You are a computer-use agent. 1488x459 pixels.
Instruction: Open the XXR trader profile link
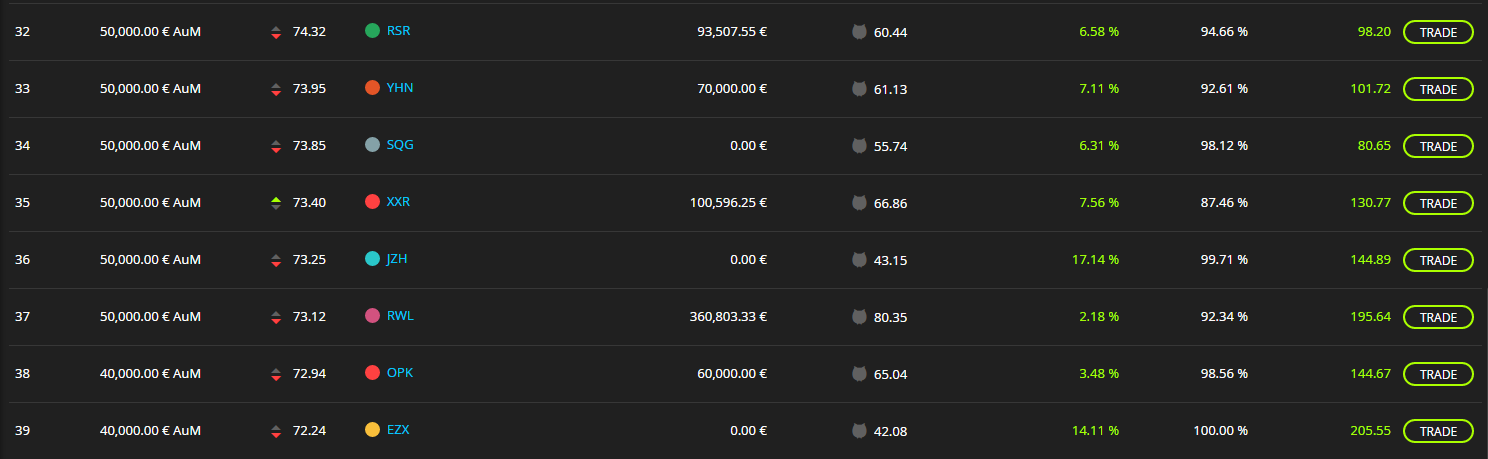(x=398, y=202)
